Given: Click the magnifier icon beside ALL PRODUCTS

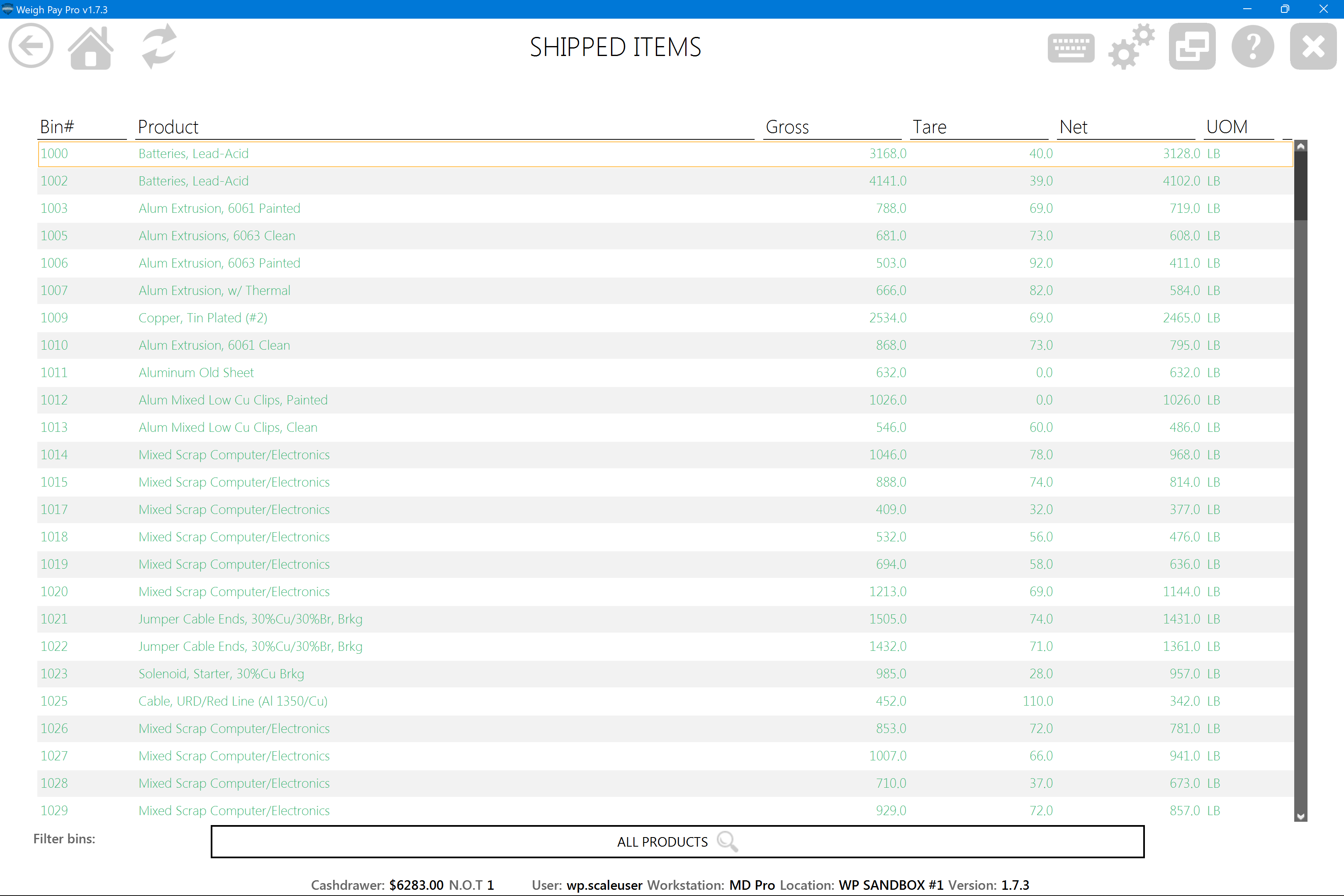Looking at the screenshot, I should point(728,841).
